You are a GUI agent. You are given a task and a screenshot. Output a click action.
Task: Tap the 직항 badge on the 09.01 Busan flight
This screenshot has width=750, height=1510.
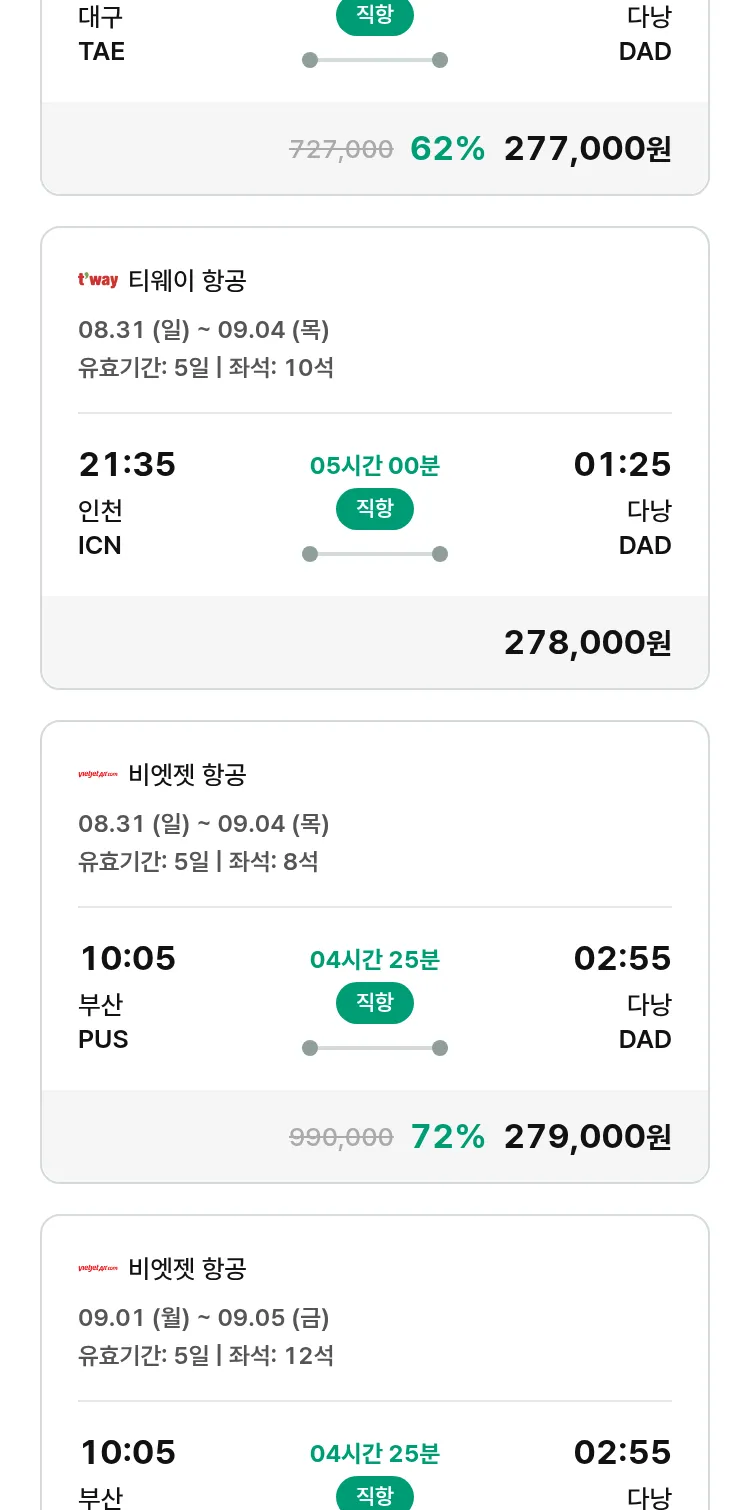[375, 1495]
